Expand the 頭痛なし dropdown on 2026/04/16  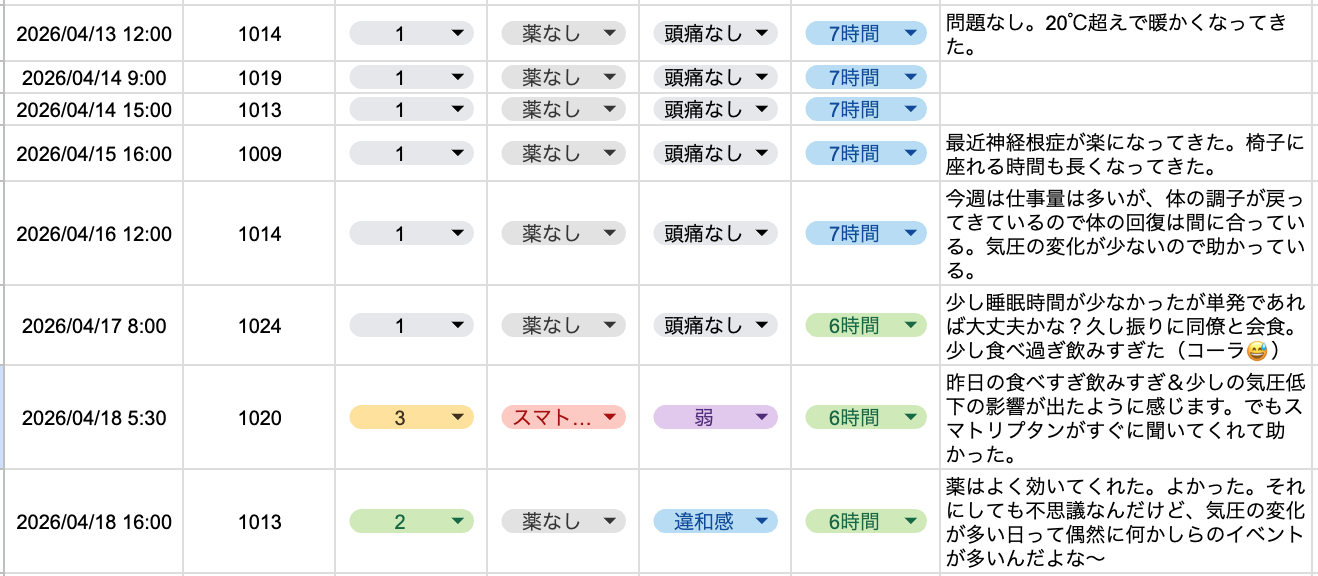[x=713, y=233]
